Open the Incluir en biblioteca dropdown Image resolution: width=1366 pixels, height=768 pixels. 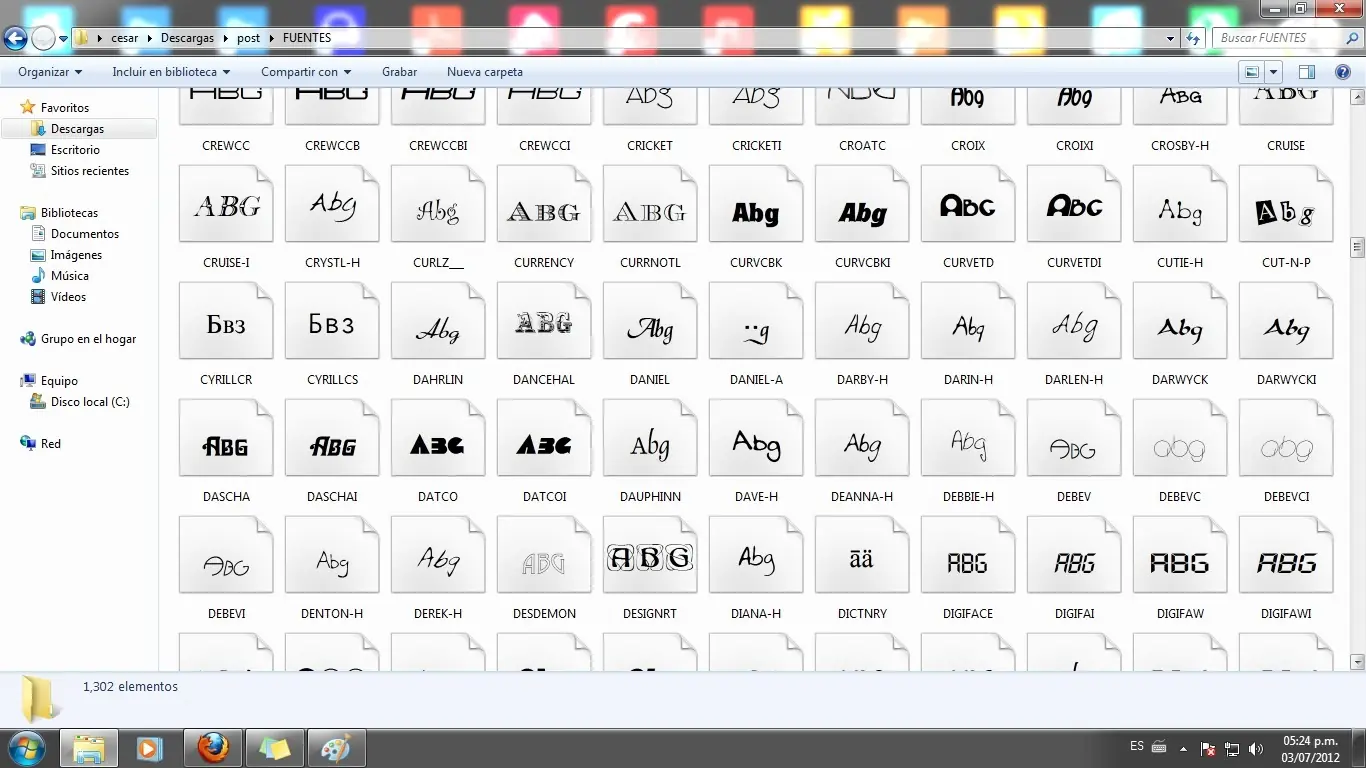click(171, 72)
